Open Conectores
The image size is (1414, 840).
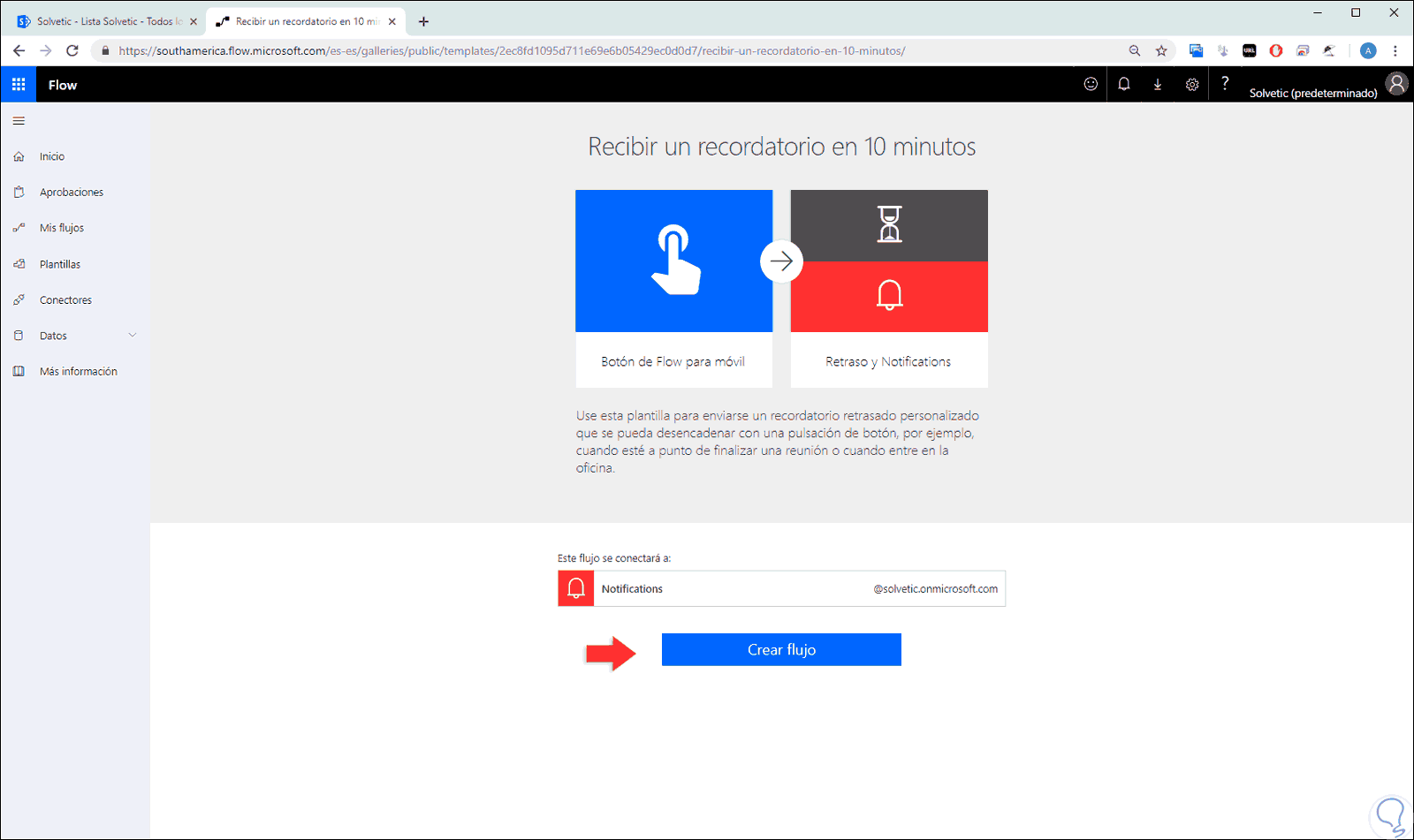[x=65, y=300]
